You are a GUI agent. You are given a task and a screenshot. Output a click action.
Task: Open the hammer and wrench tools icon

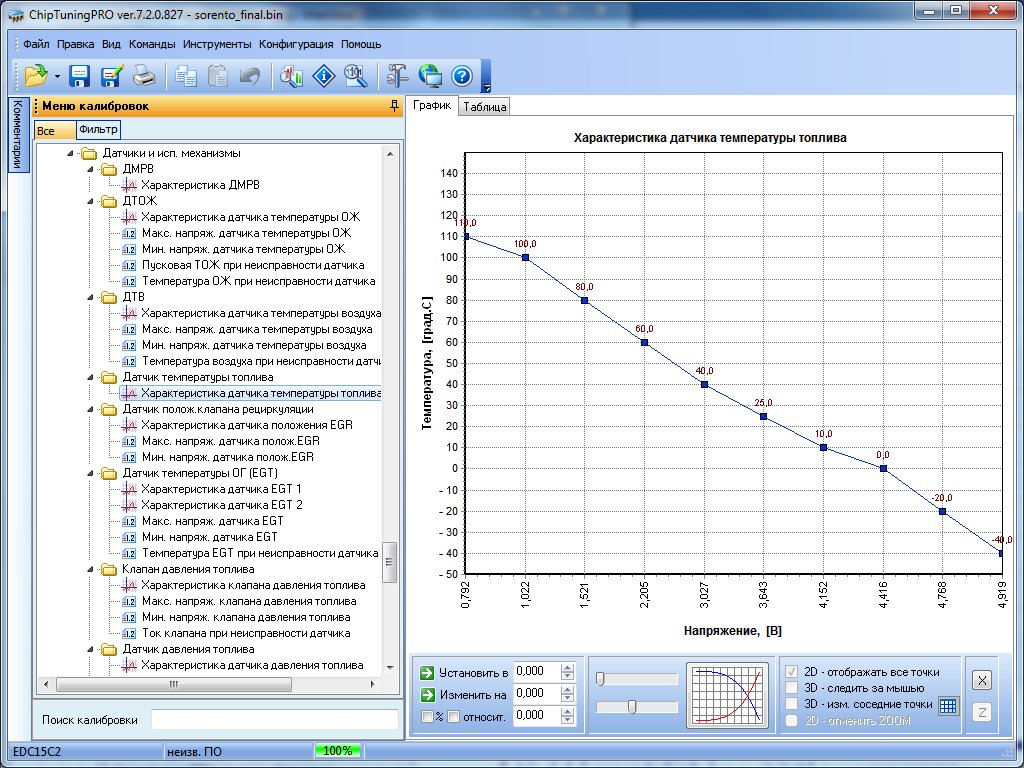tap(397, 75)
